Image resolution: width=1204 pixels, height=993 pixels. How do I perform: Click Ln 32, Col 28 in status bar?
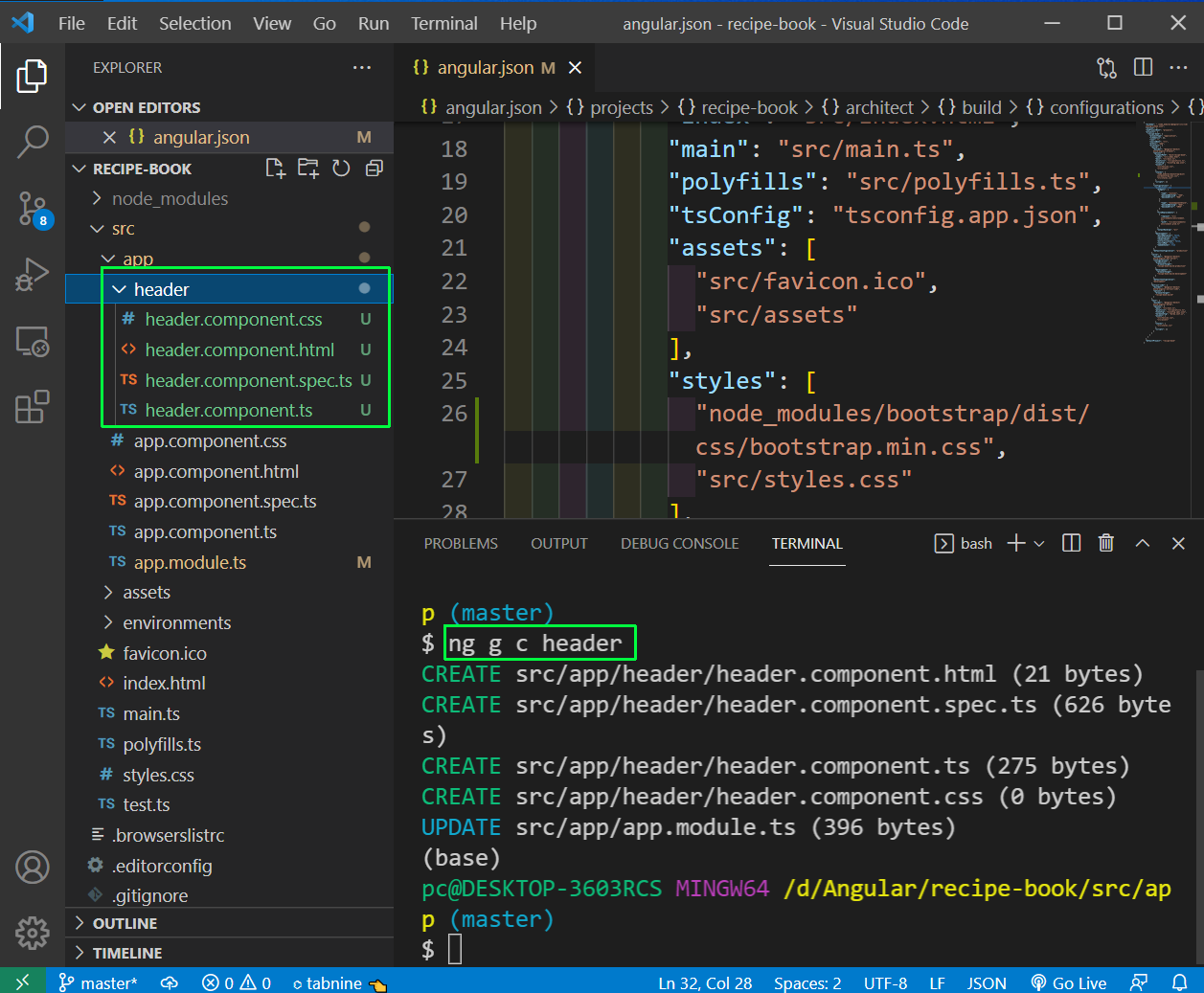pyautogui.click(x=705, y=982)
